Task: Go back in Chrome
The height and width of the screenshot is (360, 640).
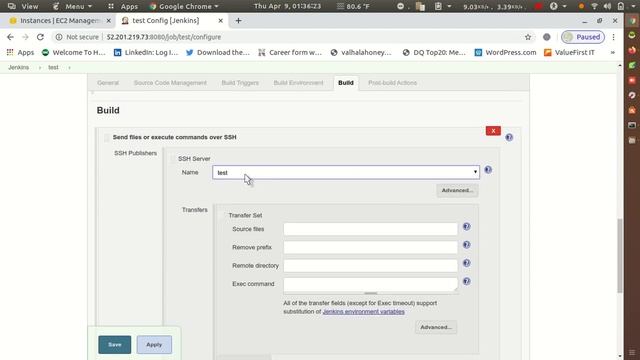Action: coord(10,37)
